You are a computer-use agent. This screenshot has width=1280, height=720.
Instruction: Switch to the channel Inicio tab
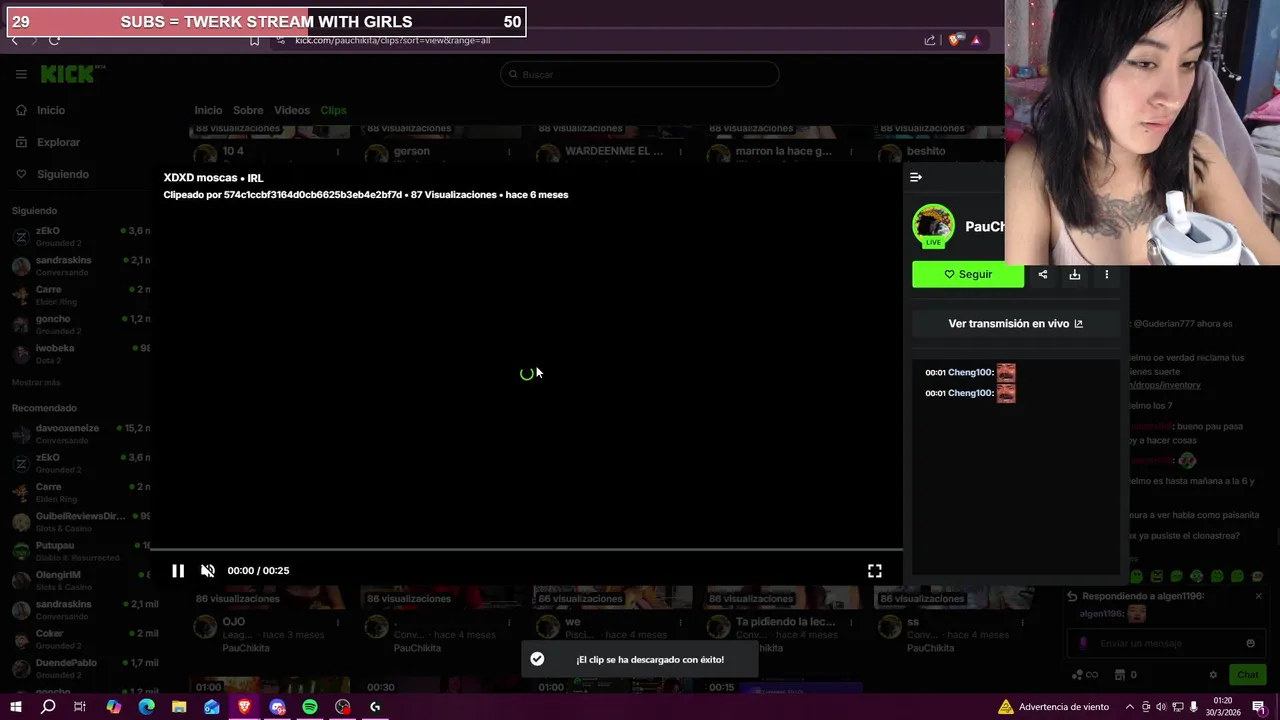pos(208,111)
